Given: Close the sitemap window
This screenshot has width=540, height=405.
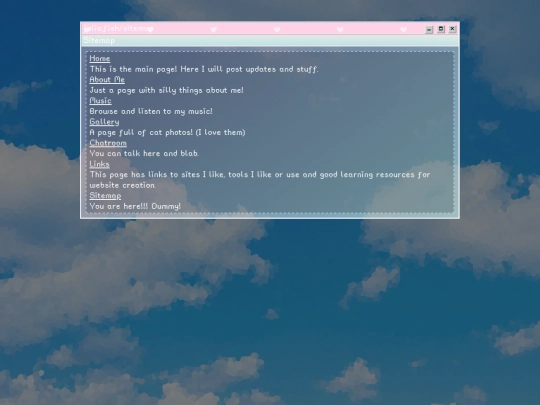Looking at the screenshot, I should [453, 29].
